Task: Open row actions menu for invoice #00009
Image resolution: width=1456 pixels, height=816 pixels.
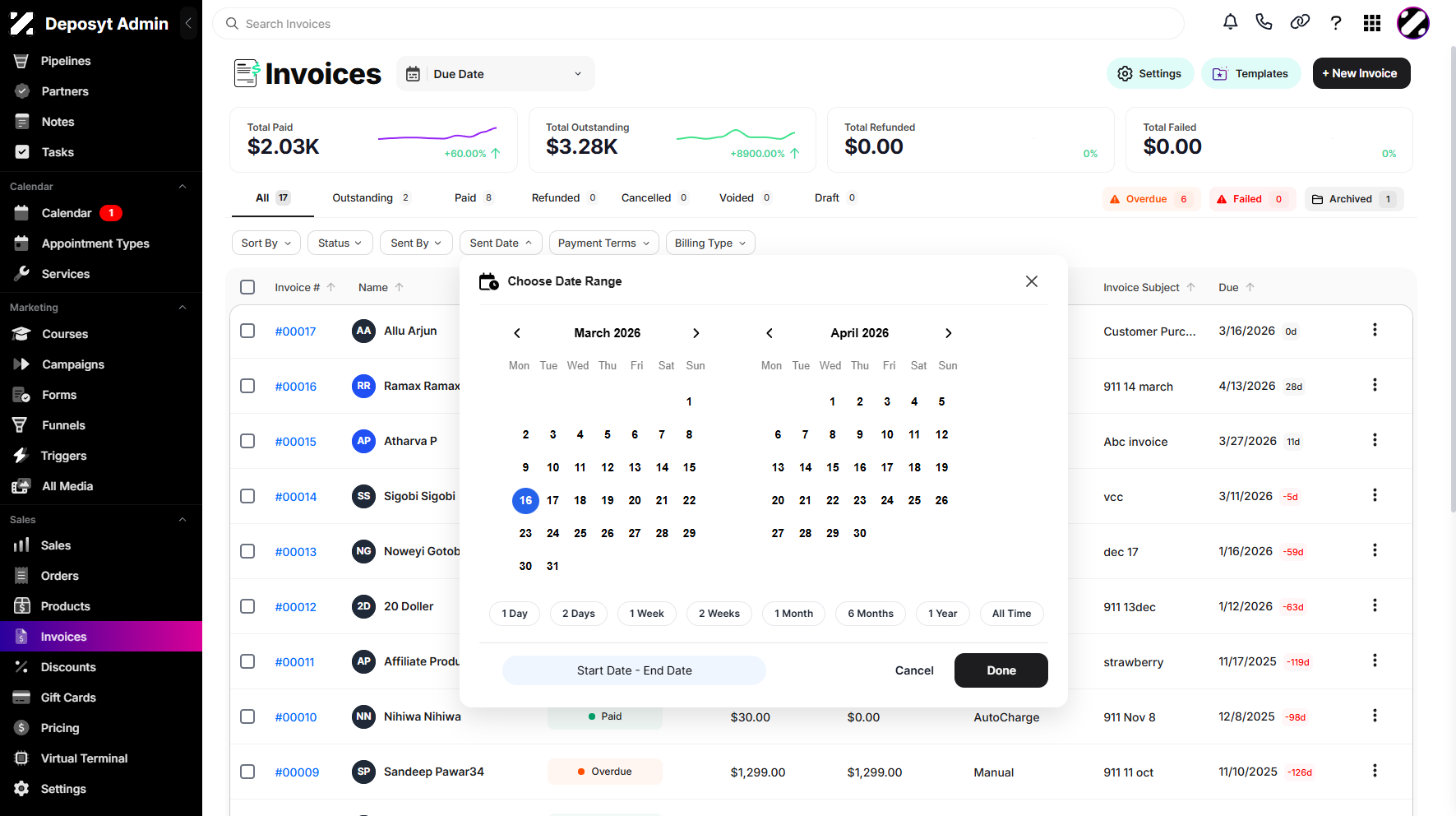Action: (1375, 771)
